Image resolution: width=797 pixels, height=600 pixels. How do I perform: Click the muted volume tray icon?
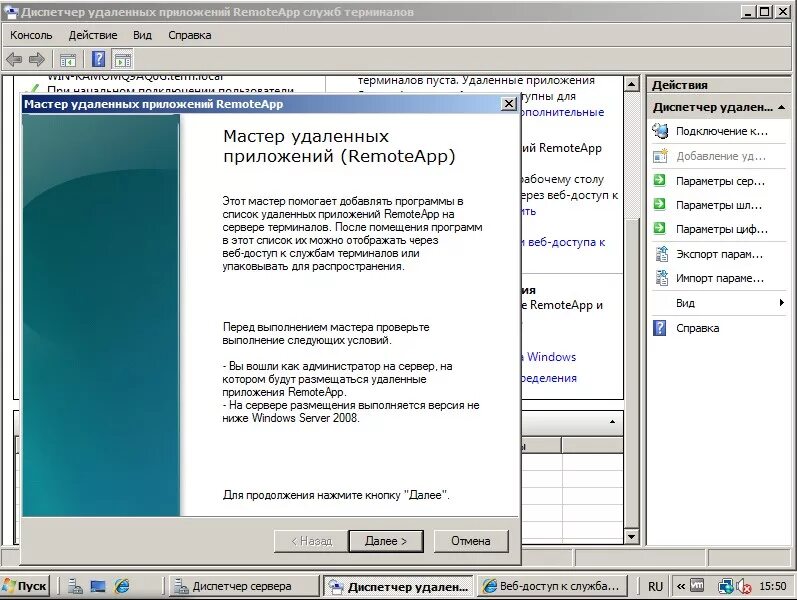744,587
